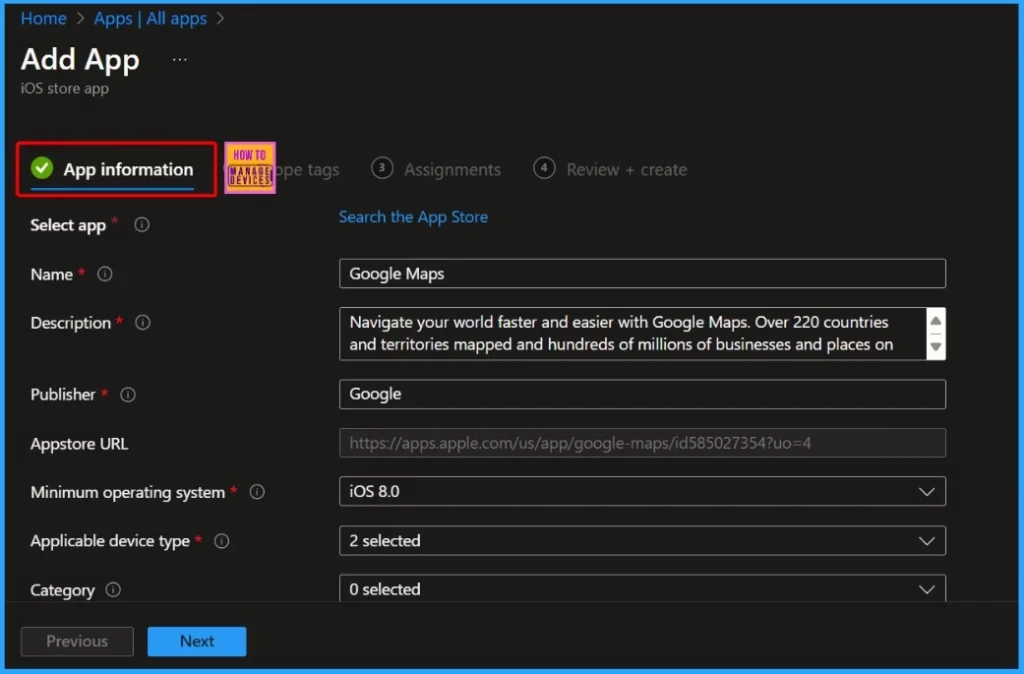Screen dimensions: 1024x674
Task: Show info tooltip for Description
Action: click(142, 323)
